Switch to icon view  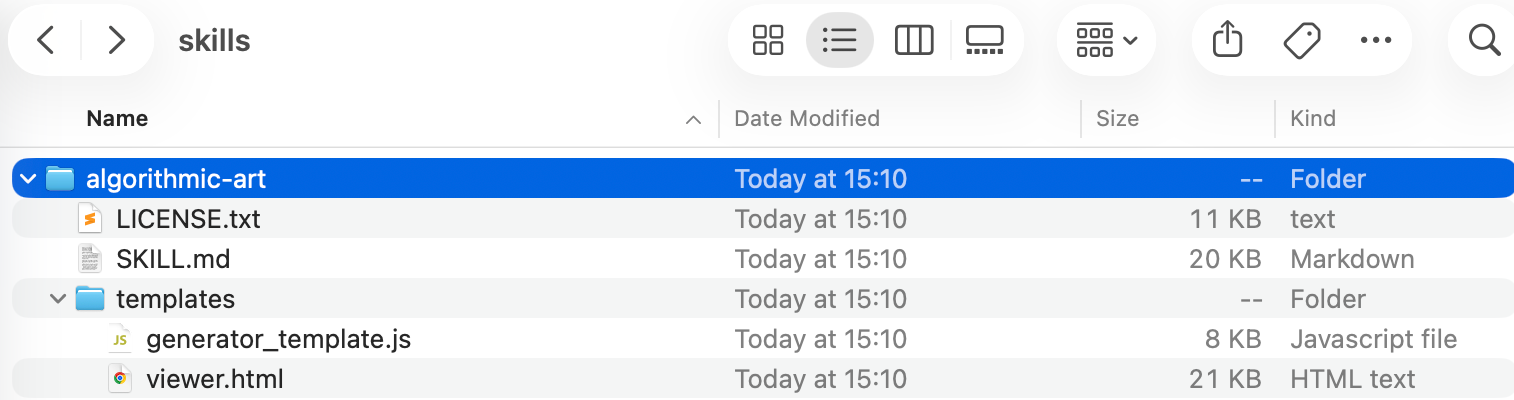pos(768,40)
